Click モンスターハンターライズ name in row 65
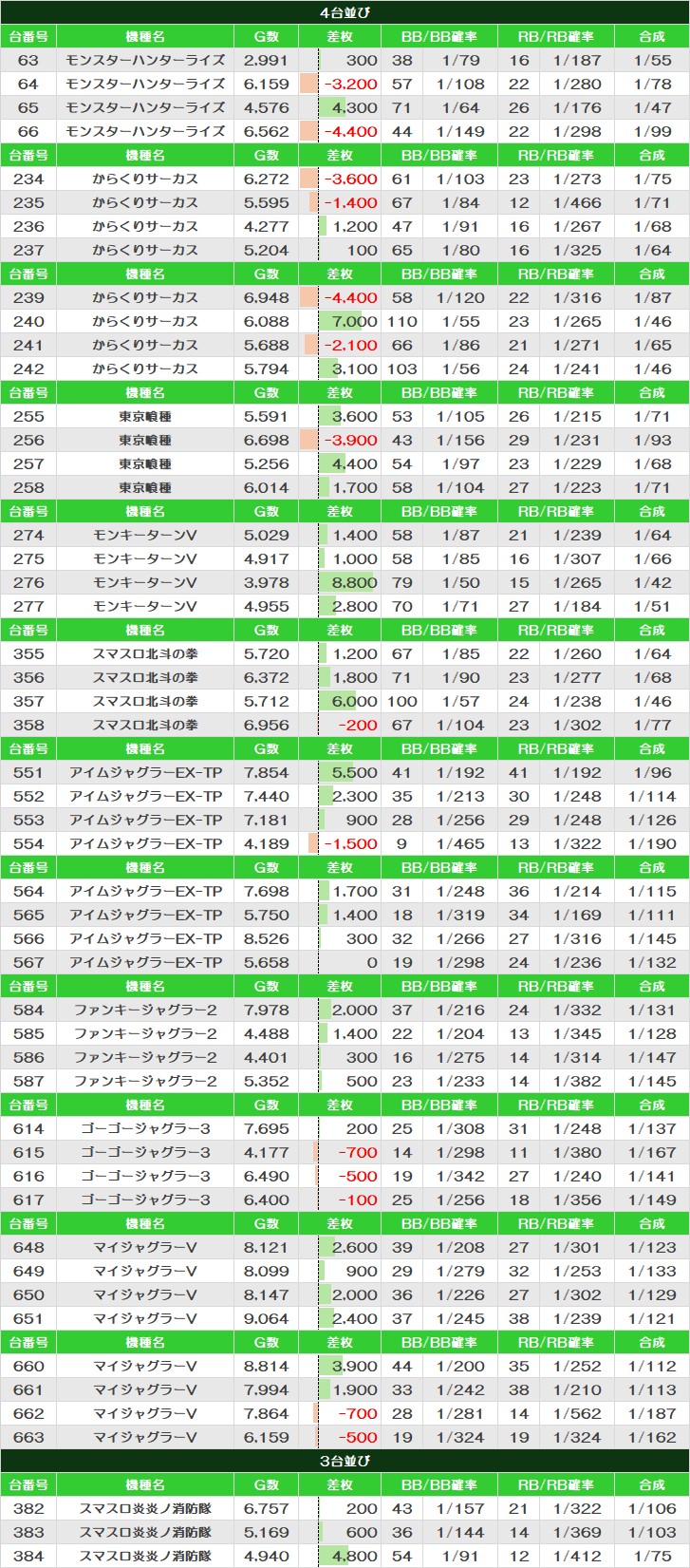690x1568 pixels. coord(145,107)
